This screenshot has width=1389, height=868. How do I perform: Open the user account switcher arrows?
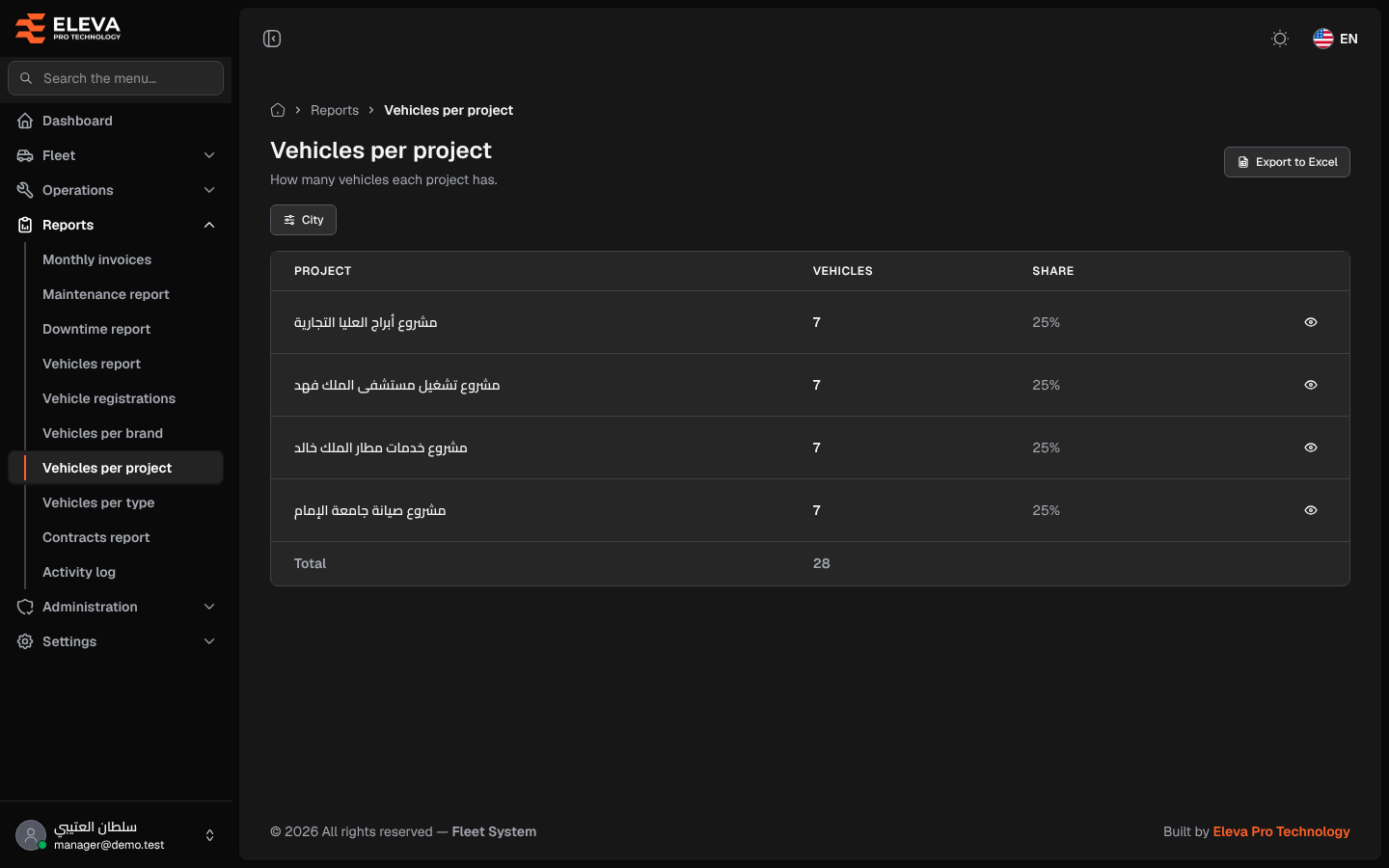tap(209, 835)
